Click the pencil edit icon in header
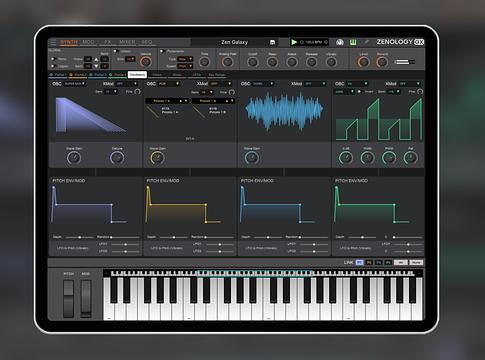This screenshot has height=360, width=485. 366,42
